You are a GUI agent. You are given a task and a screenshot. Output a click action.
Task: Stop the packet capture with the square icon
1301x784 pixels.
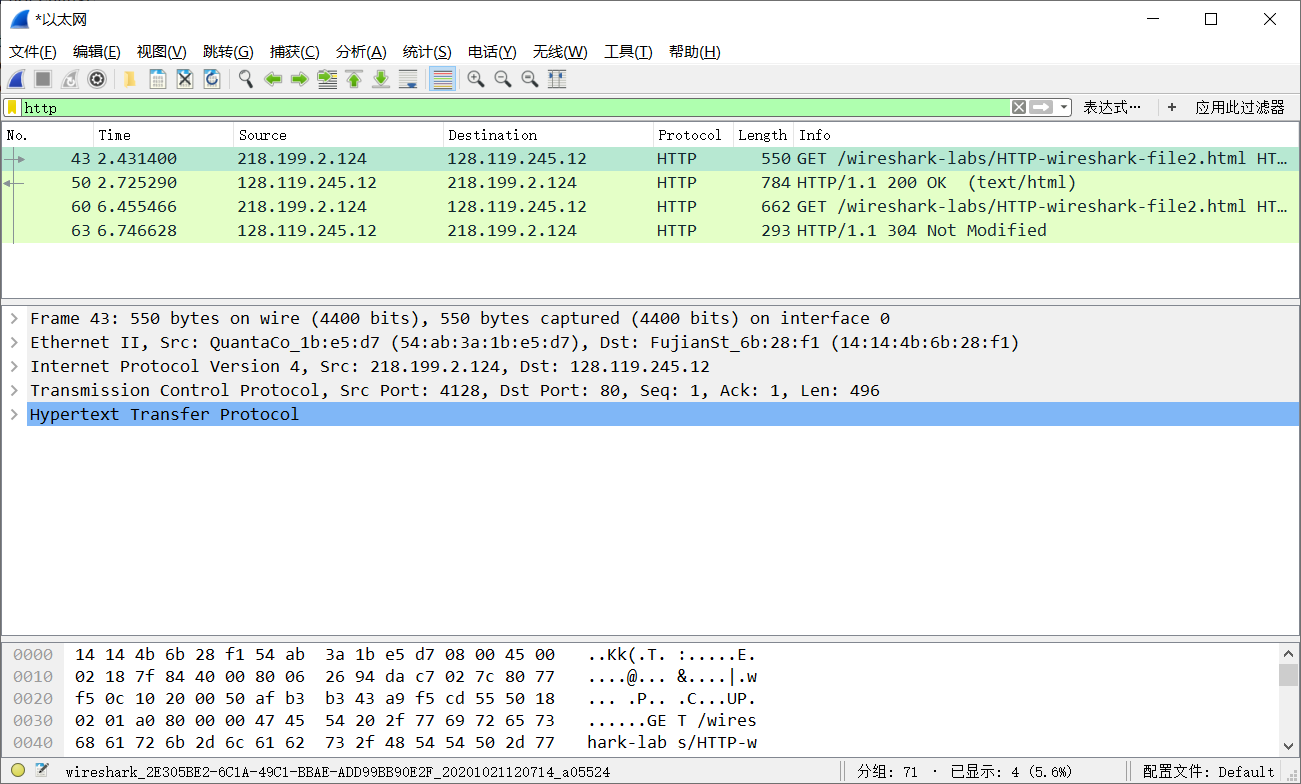[x=43, y=79]
